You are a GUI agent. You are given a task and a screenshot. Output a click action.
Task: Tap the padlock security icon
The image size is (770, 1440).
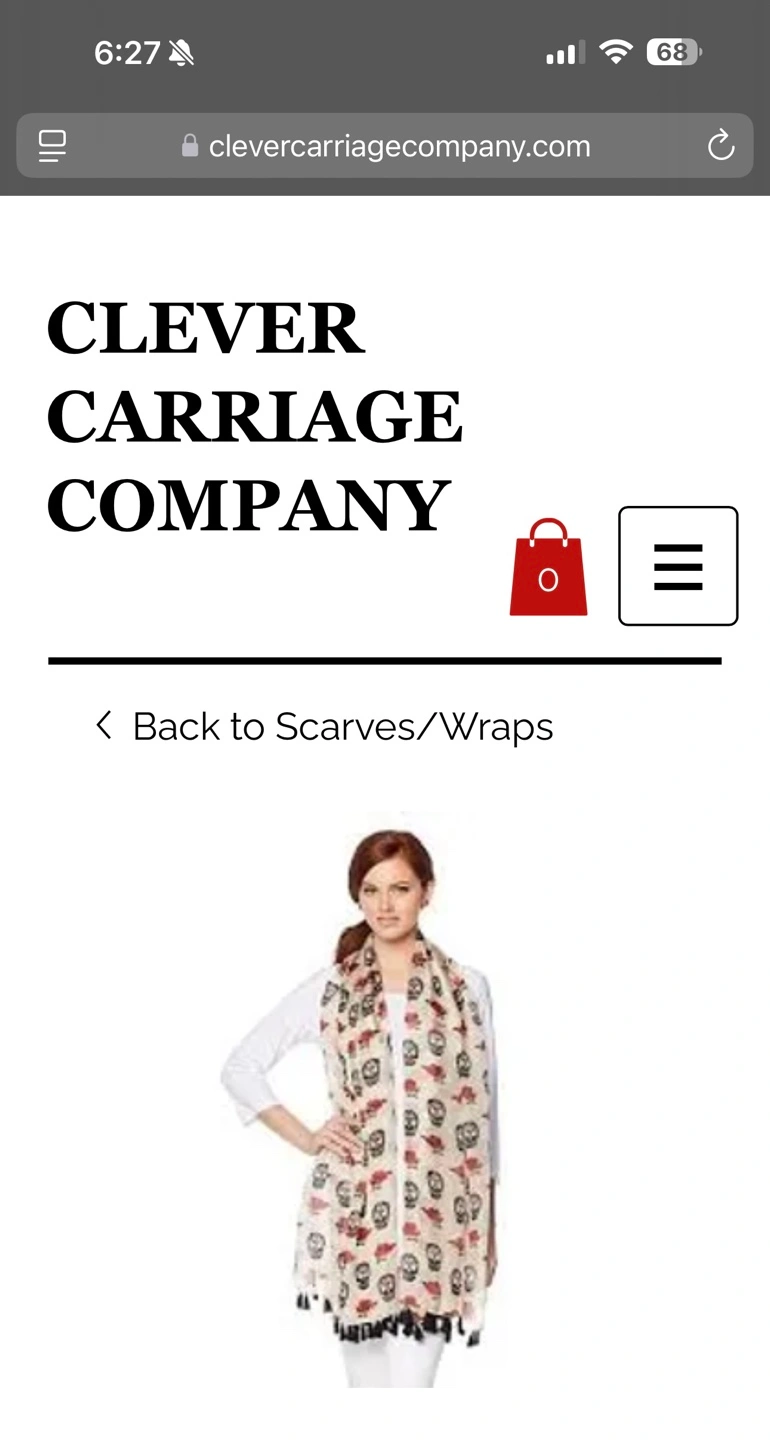coord(190,147)
